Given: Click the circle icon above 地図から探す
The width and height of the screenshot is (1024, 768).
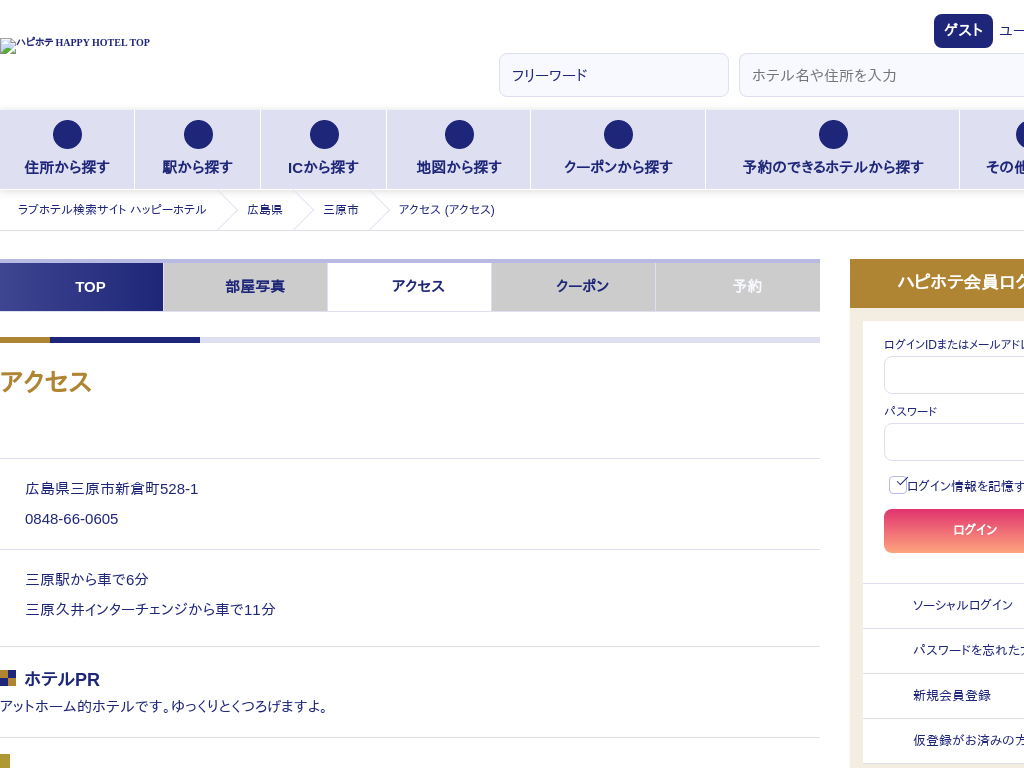Looking at the screenshot, I should coord(459,135).
